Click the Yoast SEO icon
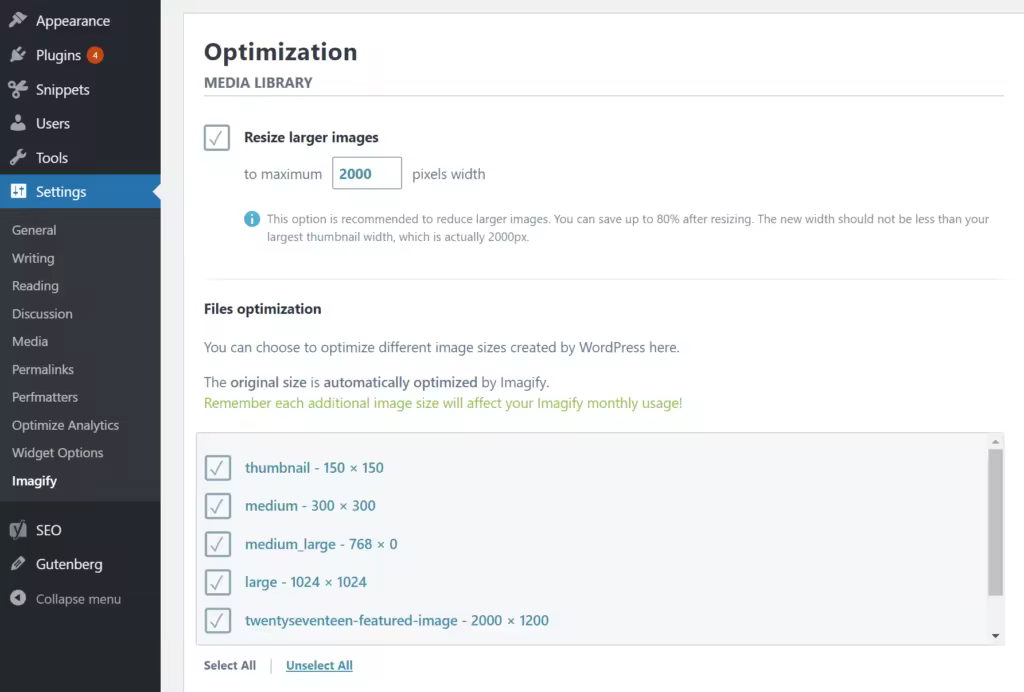 18,529
